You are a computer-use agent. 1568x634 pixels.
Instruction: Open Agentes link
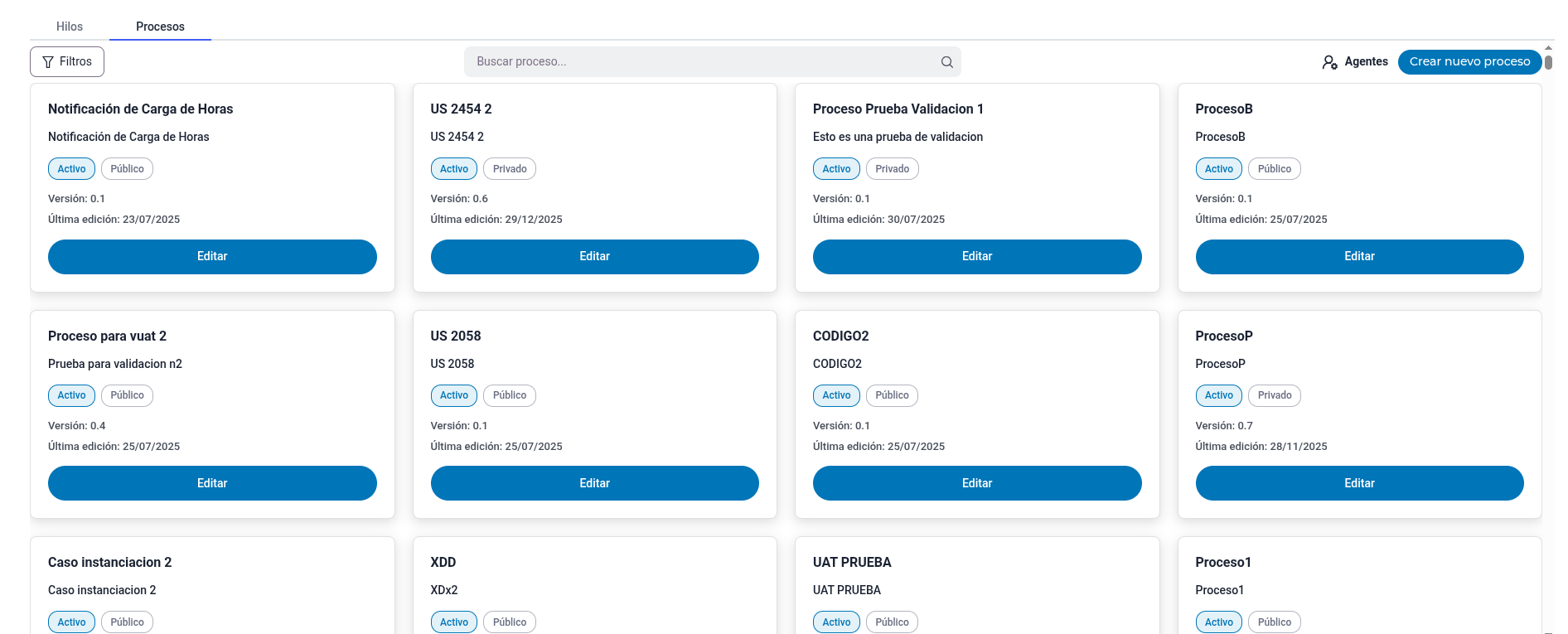click(x=1365, y=62)
